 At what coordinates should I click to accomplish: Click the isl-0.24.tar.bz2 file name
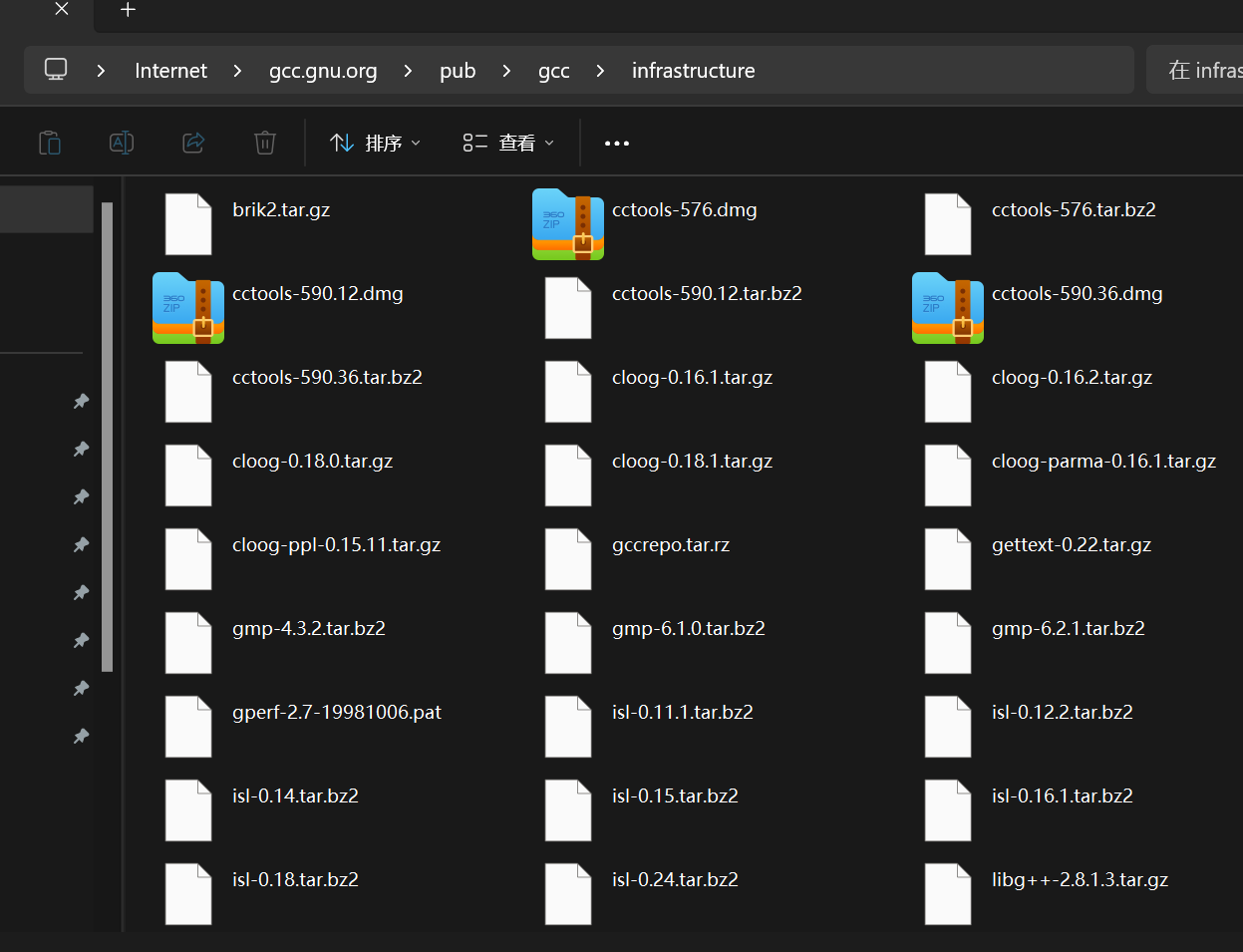(x=675, y=880)
